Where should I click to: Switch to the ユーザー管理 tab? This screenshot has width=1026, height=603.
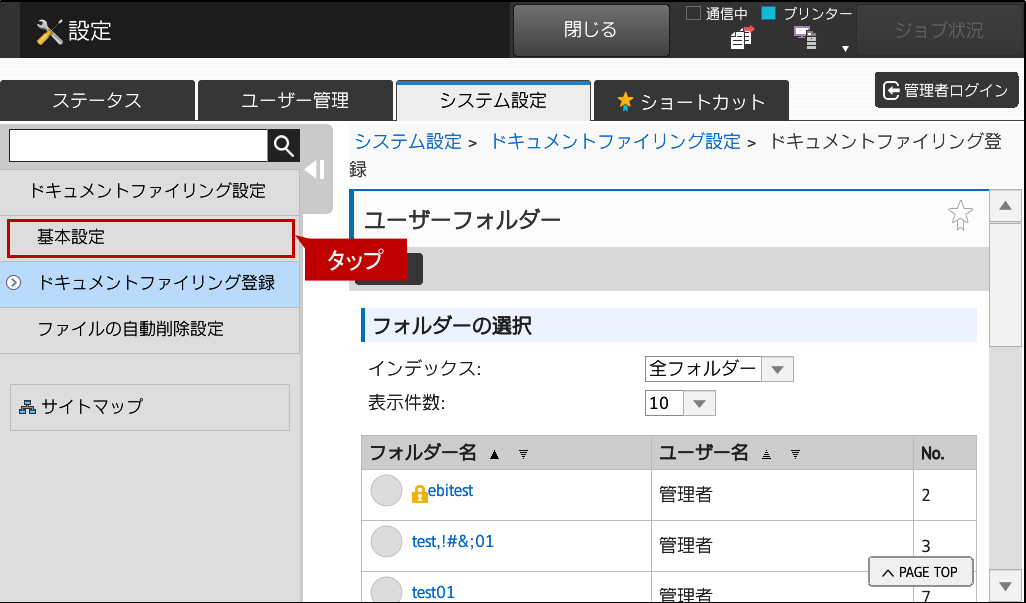295,101
